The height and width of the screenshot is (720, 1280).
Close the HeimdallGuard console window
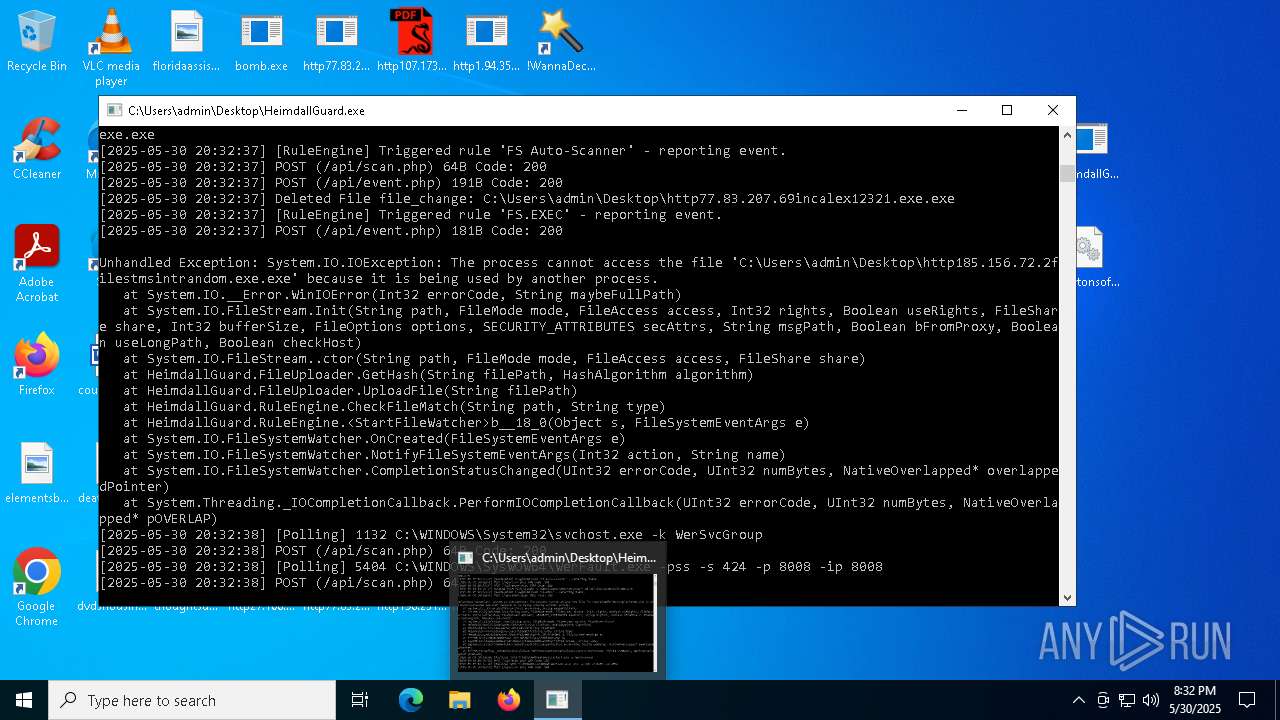click(1053, 110)
